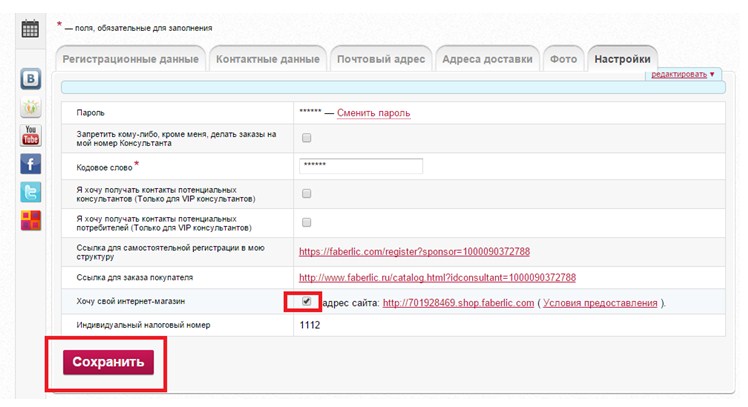Click the Пароль row label
The width and height of the screenshot is (748, 407).
coord(90,113)
